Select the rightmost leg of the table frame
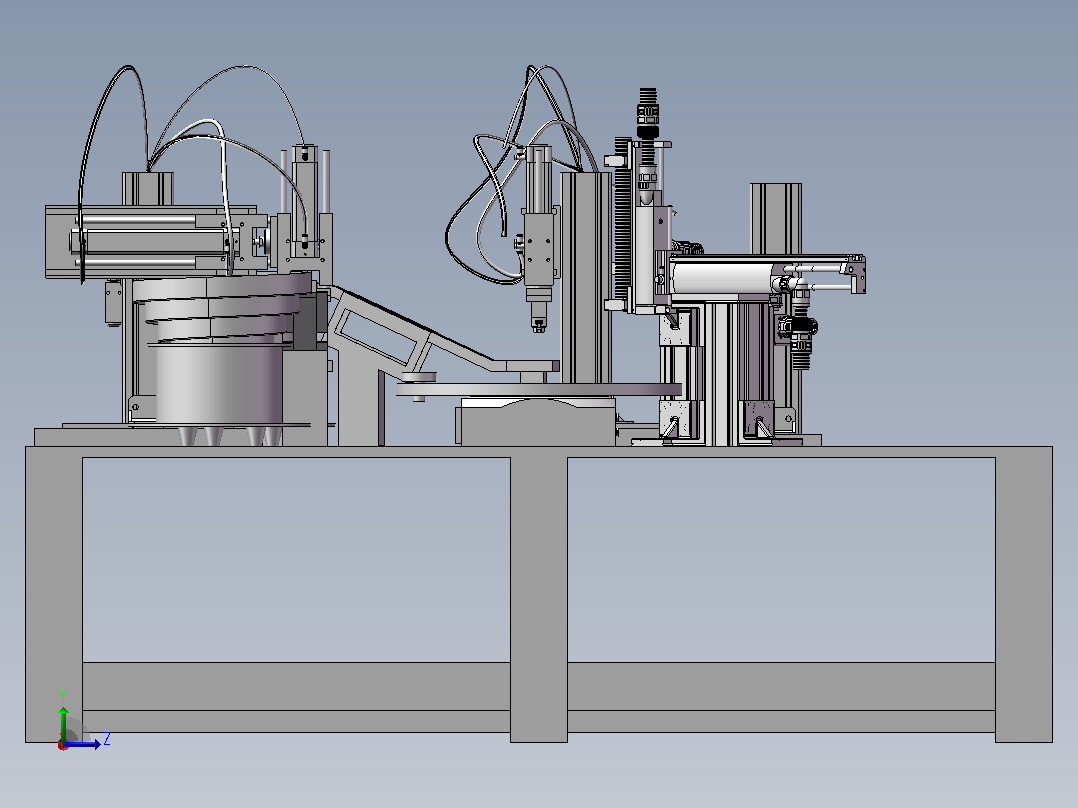This screenshot has width=1078, height=808. coord(1024,595)
